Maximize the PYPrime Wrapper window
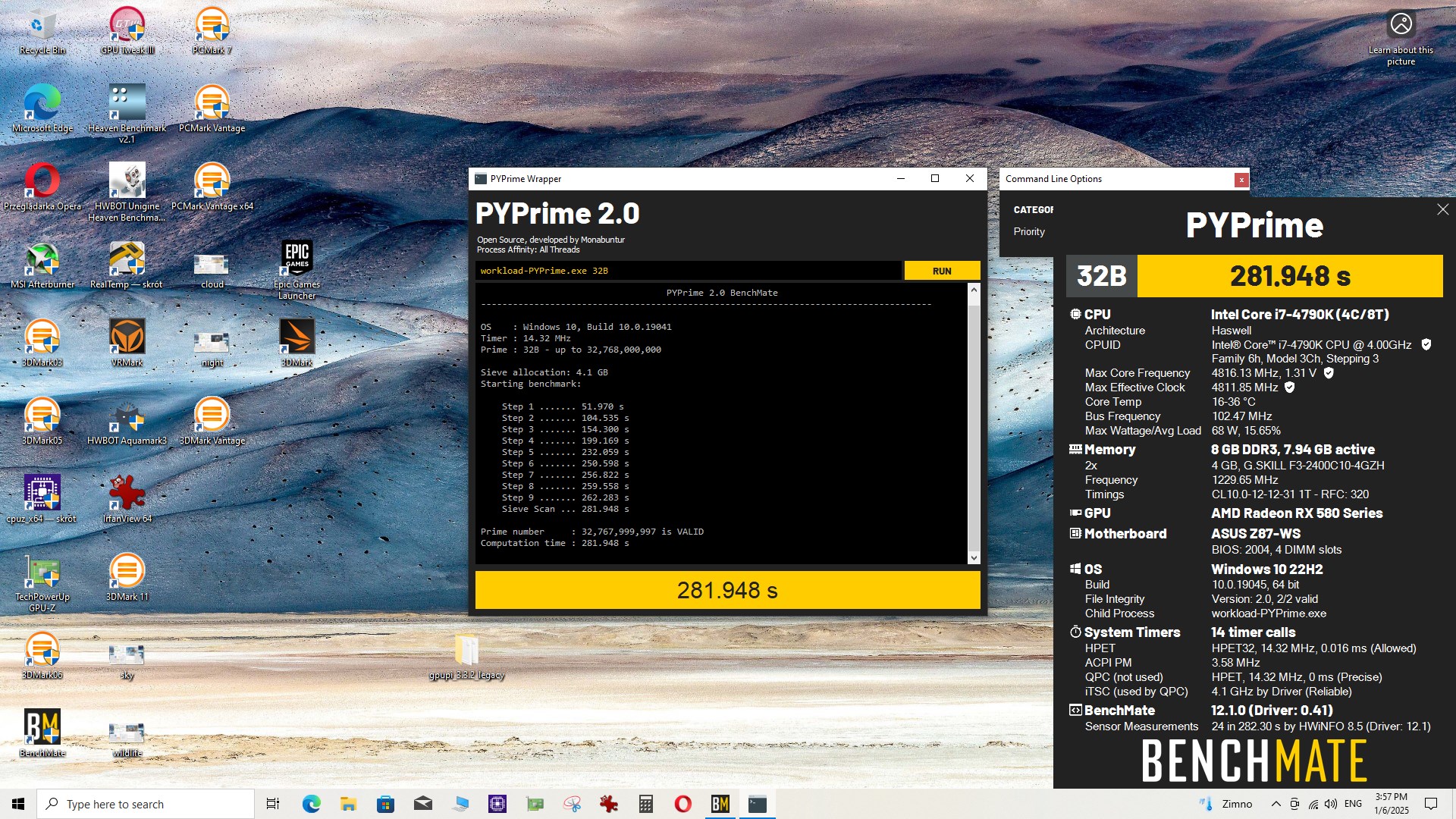This screenshot has height=819, width=1456. [935, 179]
